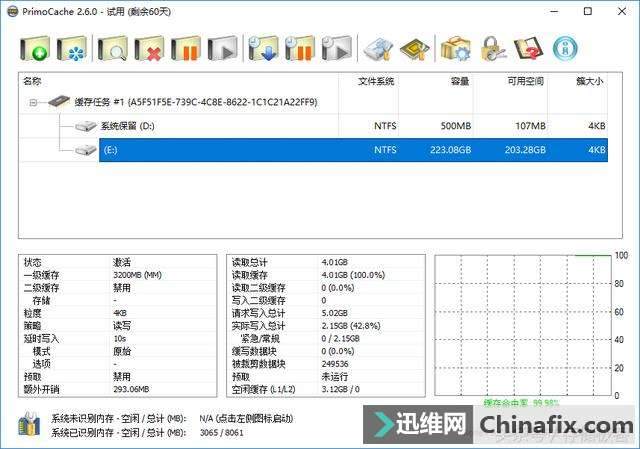Click the 读取总计 value 4.01GB
The height and width of the screenshot is (449, 640).
334,262
